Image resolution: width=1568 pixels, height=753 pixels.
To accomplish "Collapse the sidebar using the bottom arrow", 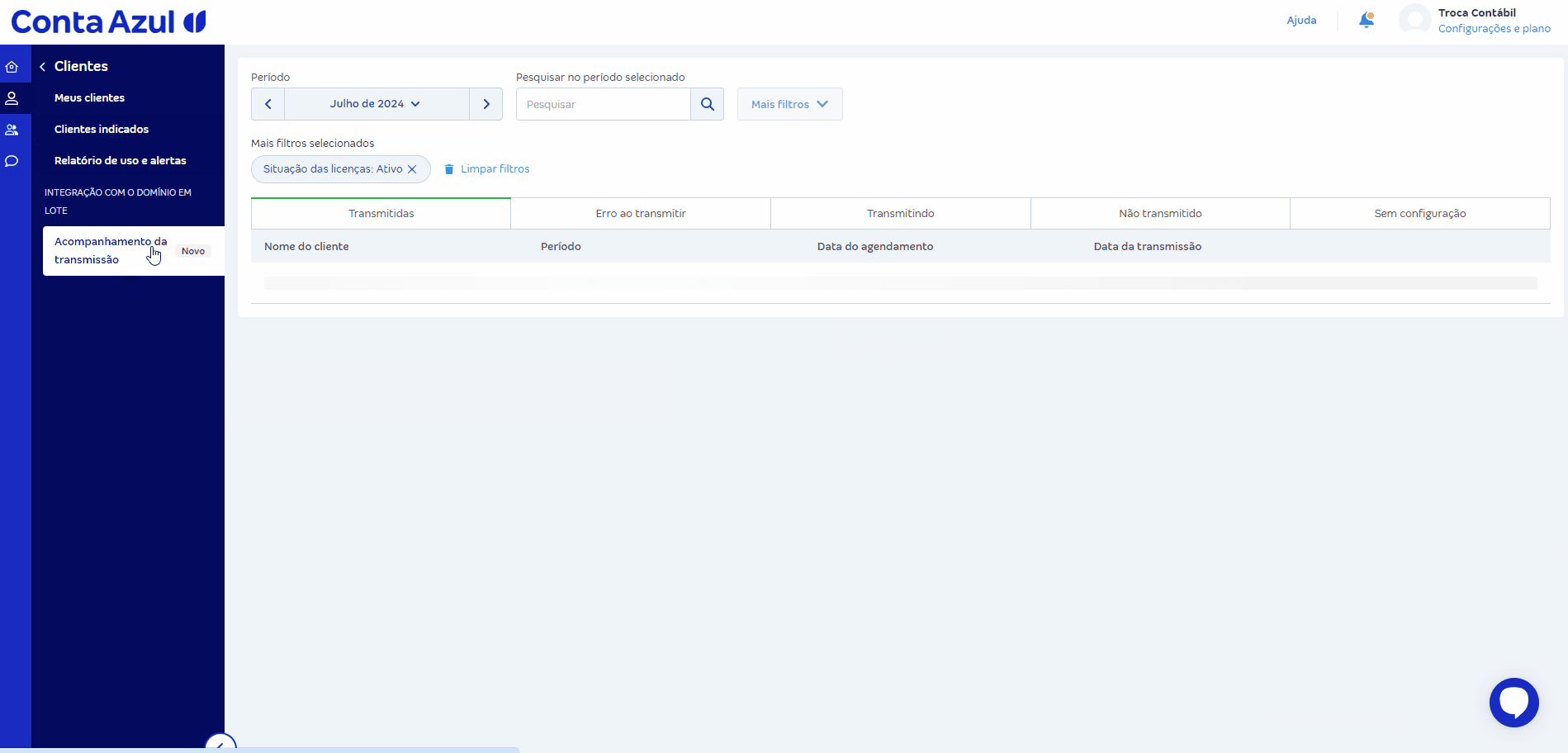I will (220, 744).
